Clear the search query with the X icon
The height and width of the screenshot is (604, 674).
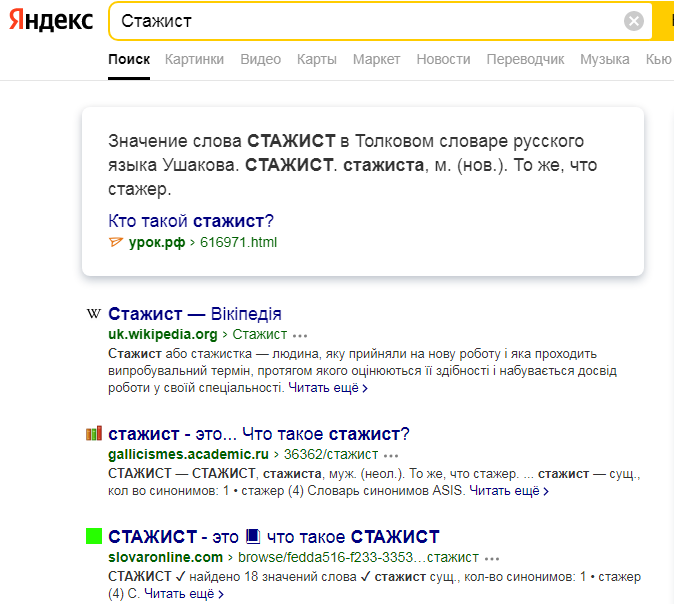(x=634, y=21)
